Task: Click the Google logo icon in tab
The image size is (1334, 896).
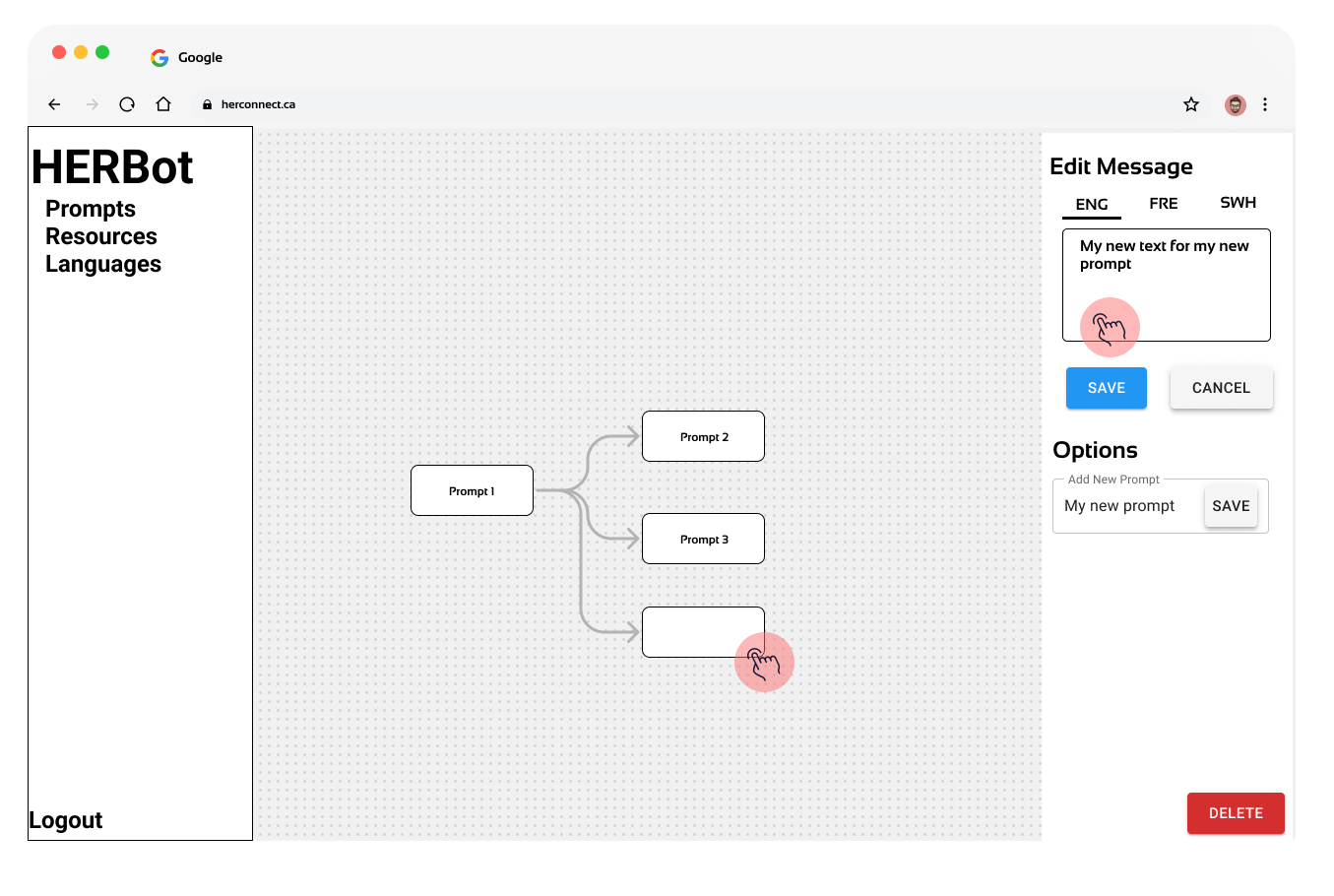Action: point(159,58)
